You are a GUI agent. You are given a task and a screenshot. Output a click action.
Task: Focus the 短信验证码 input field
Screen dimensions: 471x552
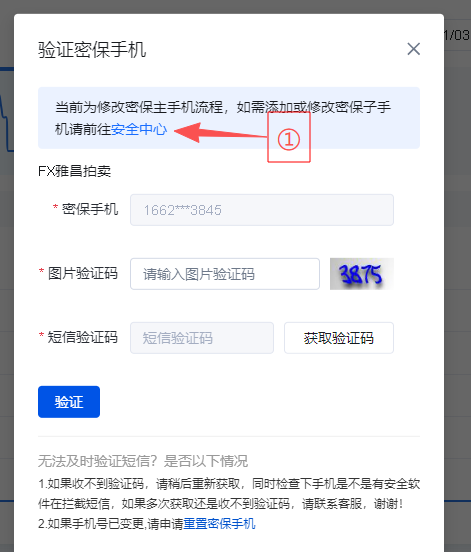pos(202,338)
